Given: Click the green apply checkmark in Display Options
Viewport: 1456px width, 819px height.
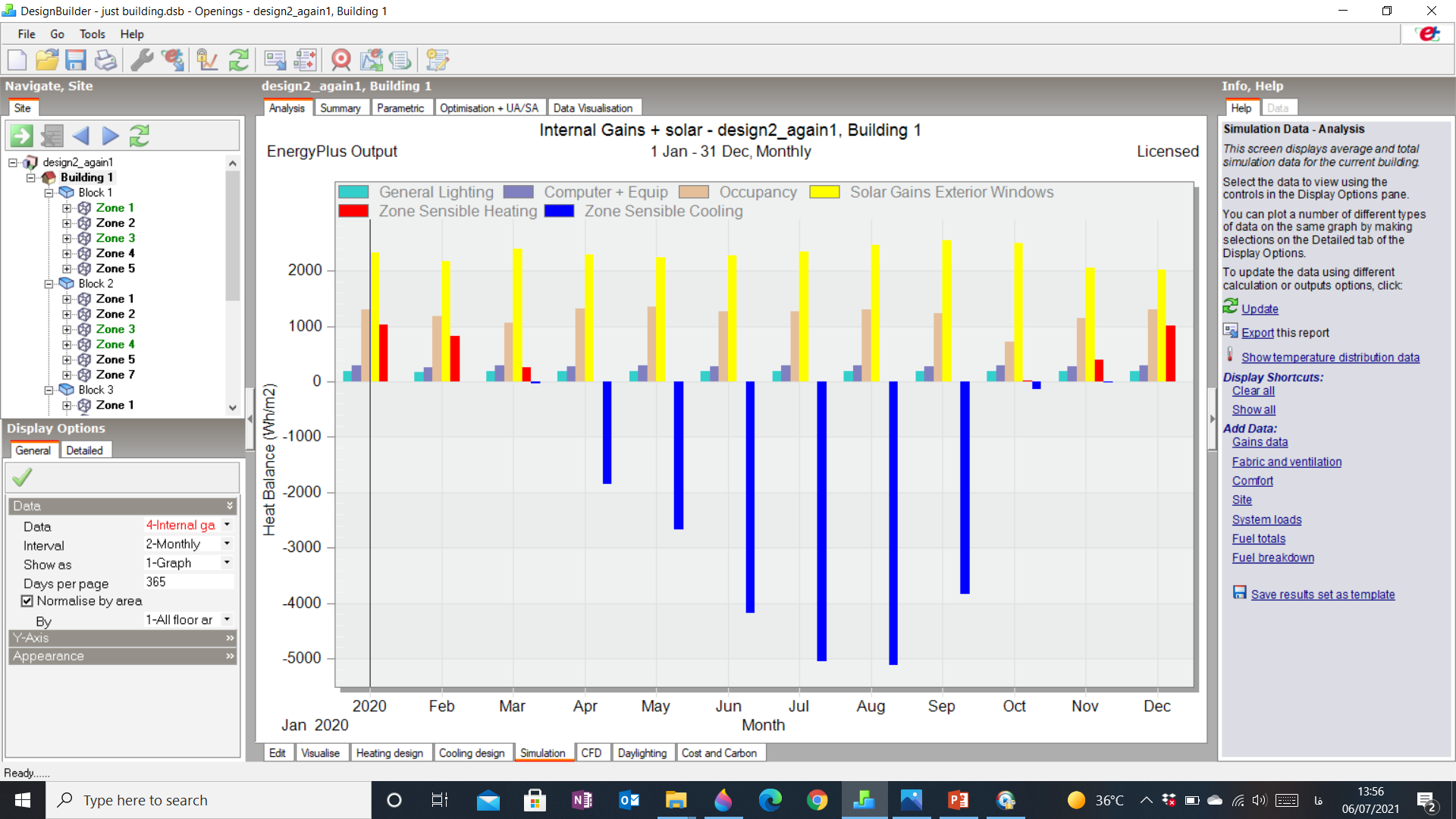Looking at the screenshot, I should point(23,477).
